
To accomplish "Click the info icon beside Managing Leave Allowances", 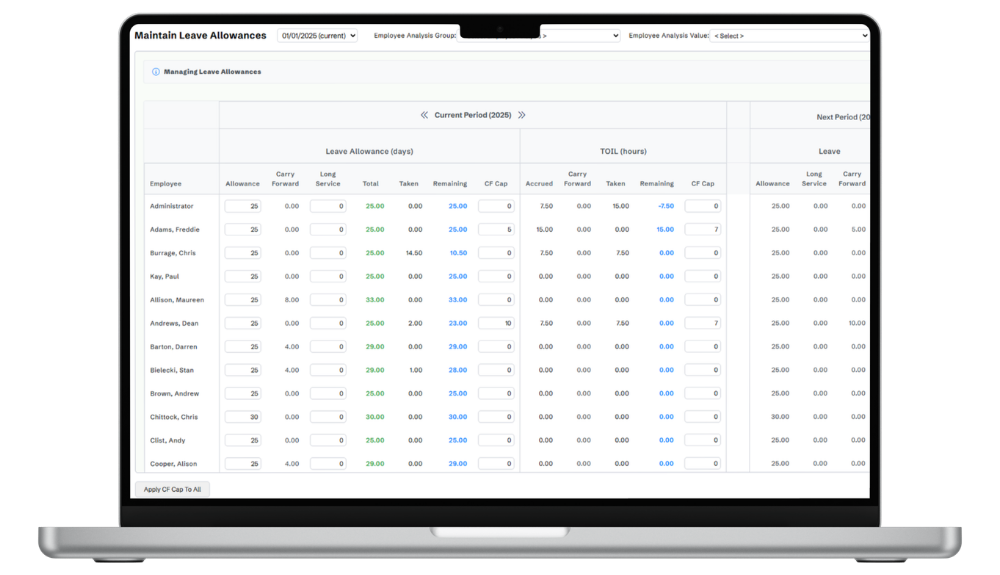I will pyautogui.click(x=156, y=72).
